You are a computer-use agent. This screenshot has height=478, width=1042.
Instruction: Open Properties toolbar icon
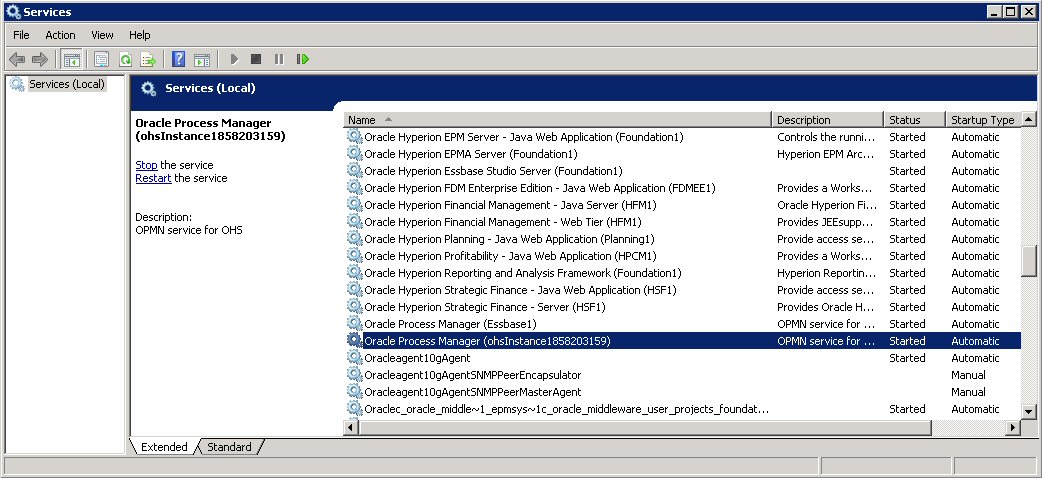click(x=101, y=60)
